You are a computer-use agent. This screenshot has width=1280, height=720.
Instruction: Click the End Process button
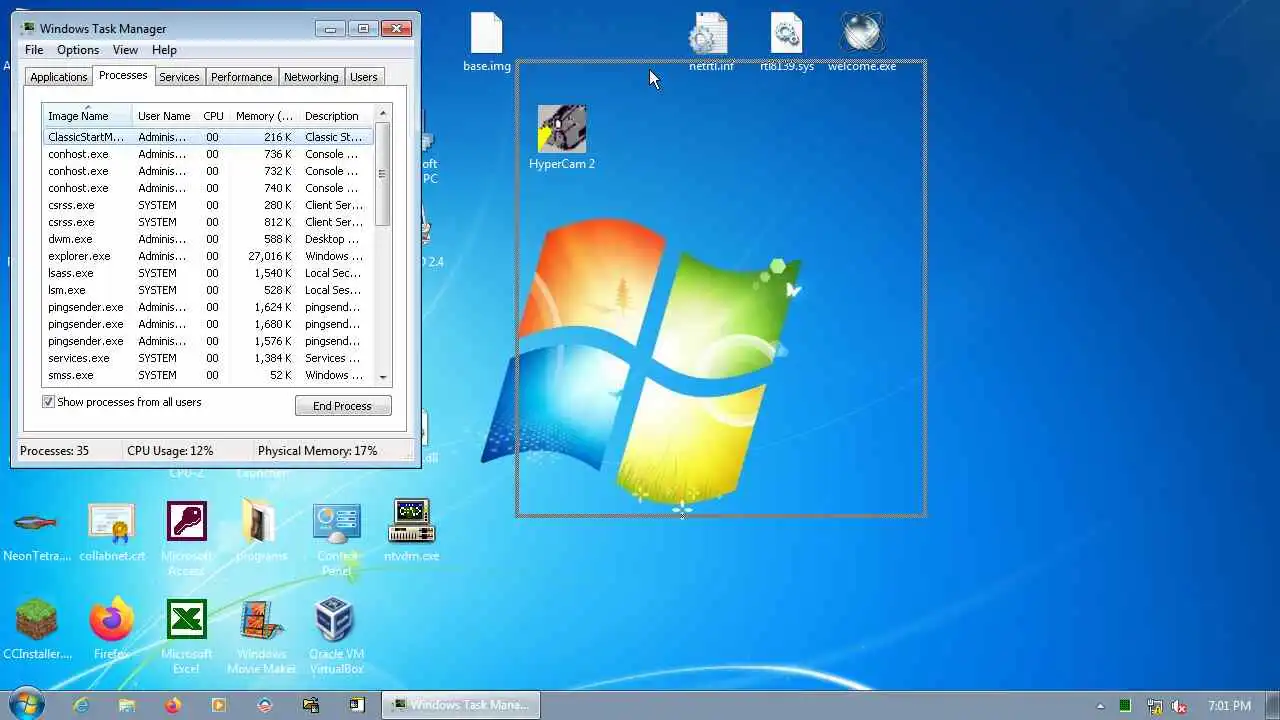pyautogui.click(x=342, y=406)
